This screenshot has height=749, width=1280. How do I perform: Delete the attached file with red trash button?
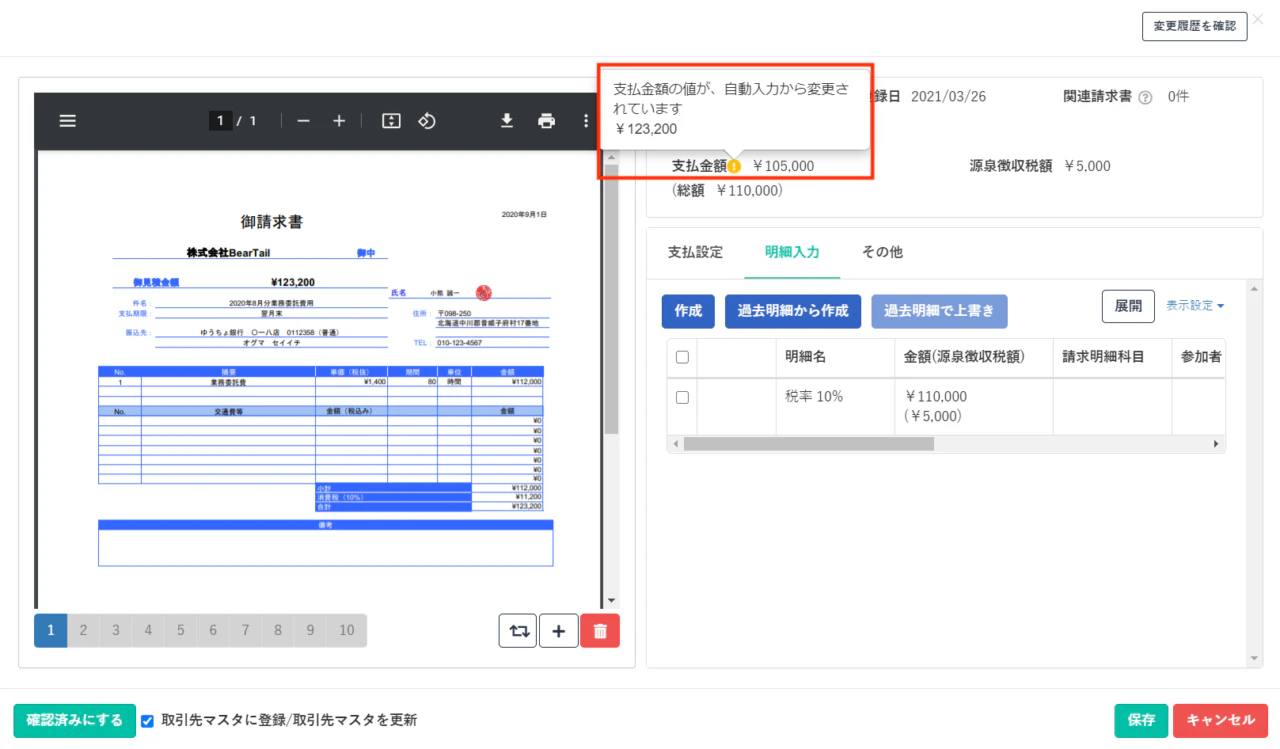(x=600, y=631)
